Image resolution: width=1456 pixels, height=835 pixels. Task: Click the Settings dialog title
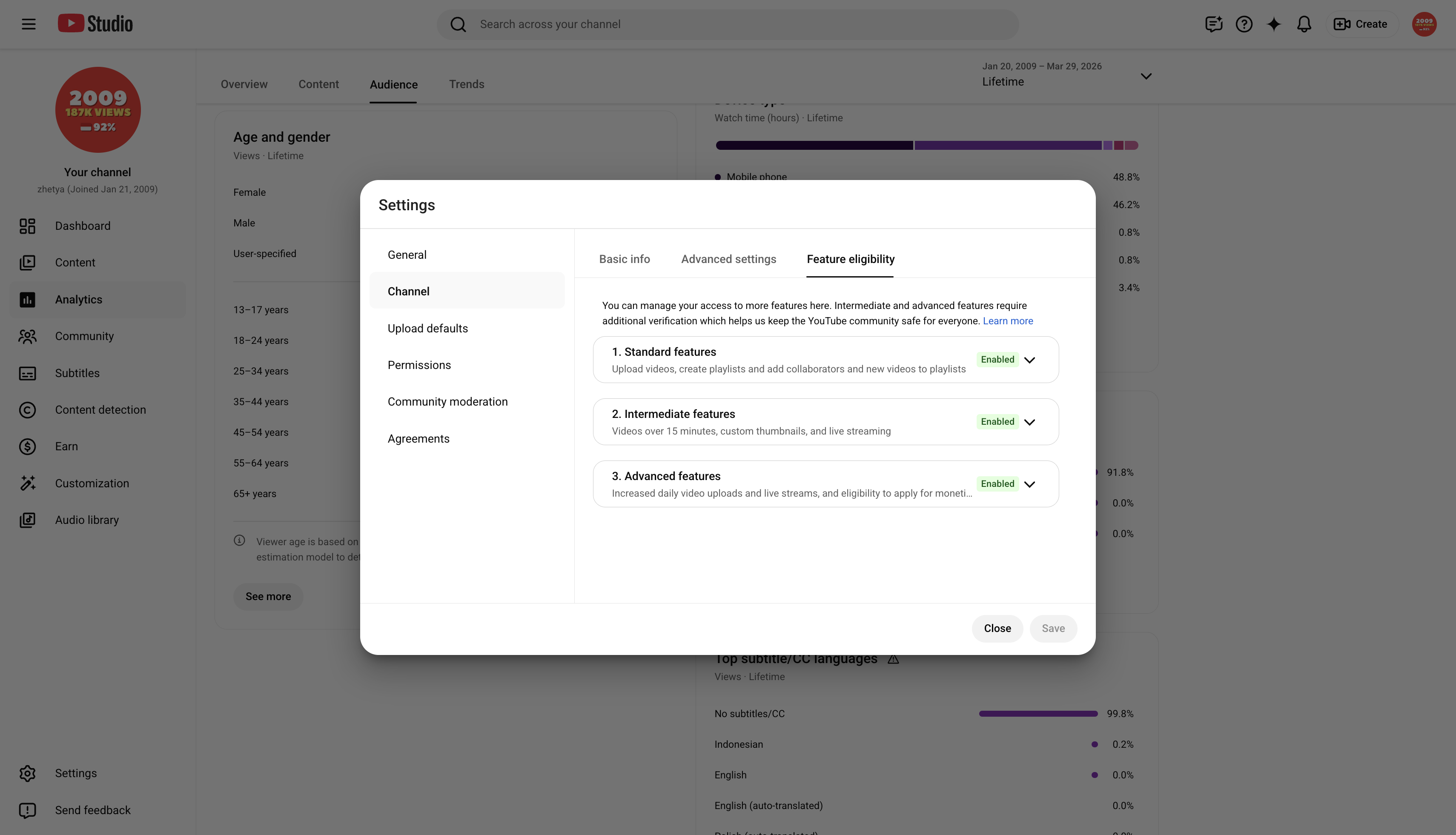406,205
